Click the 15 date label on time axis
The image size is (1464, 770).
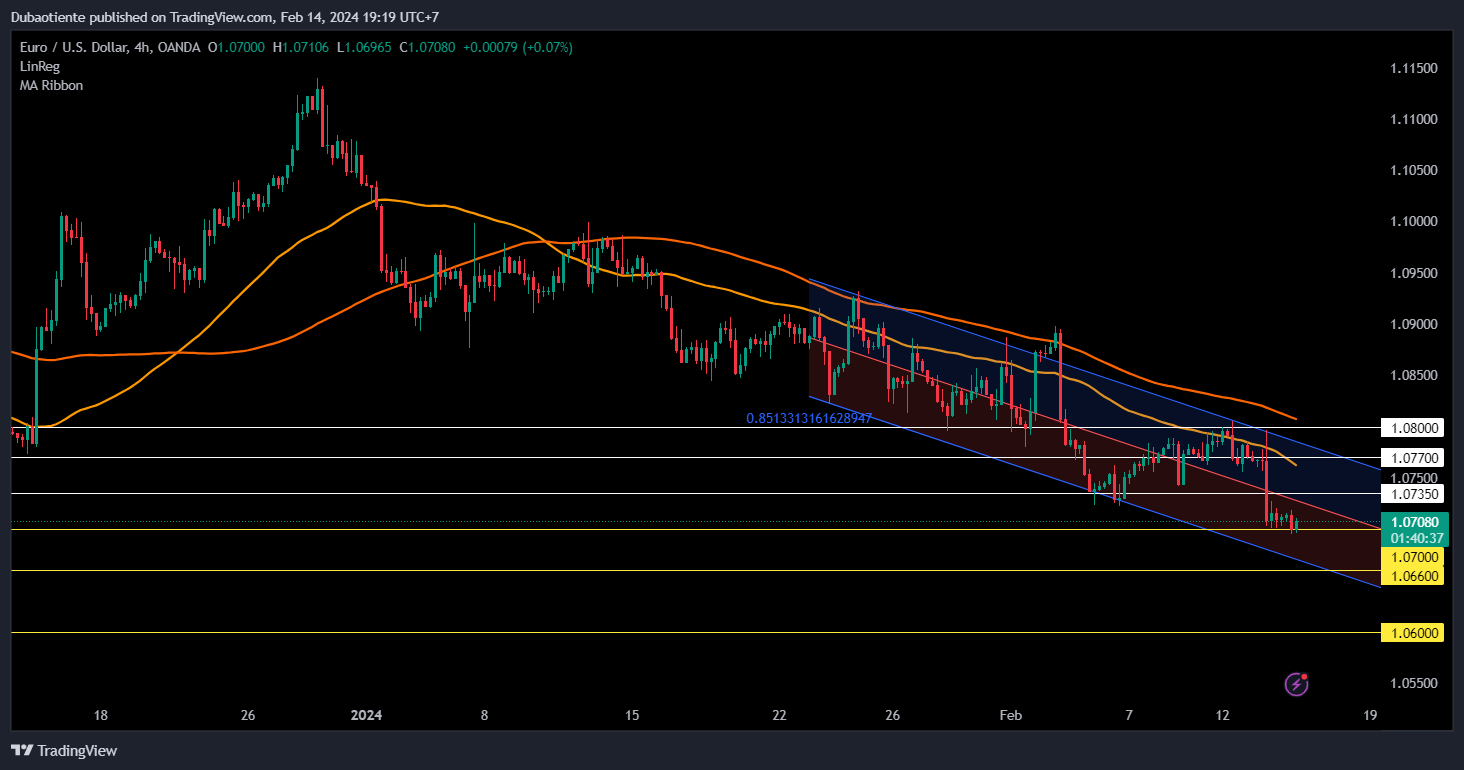pyautogui.click(x=631, y=715)
